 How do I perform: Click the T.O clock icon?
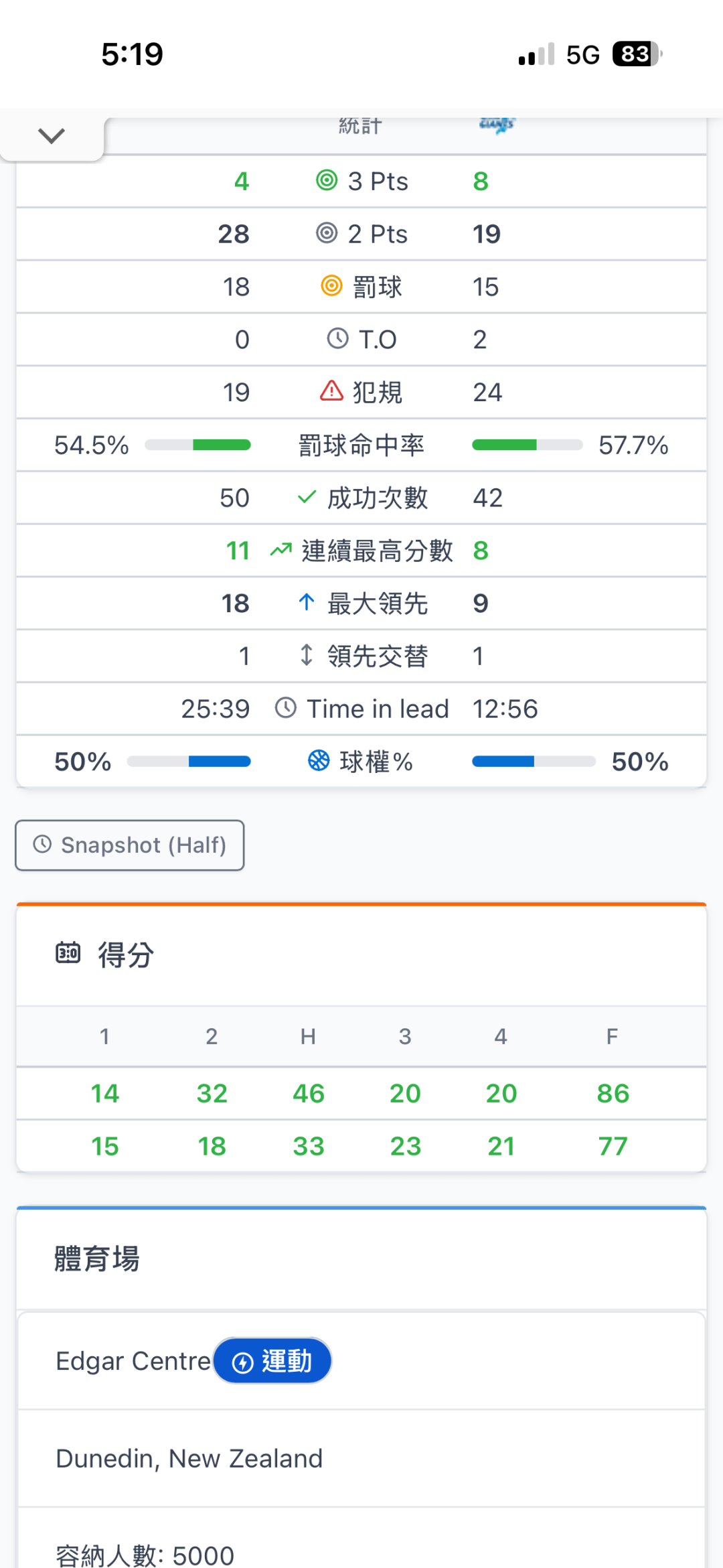point(337,338)
